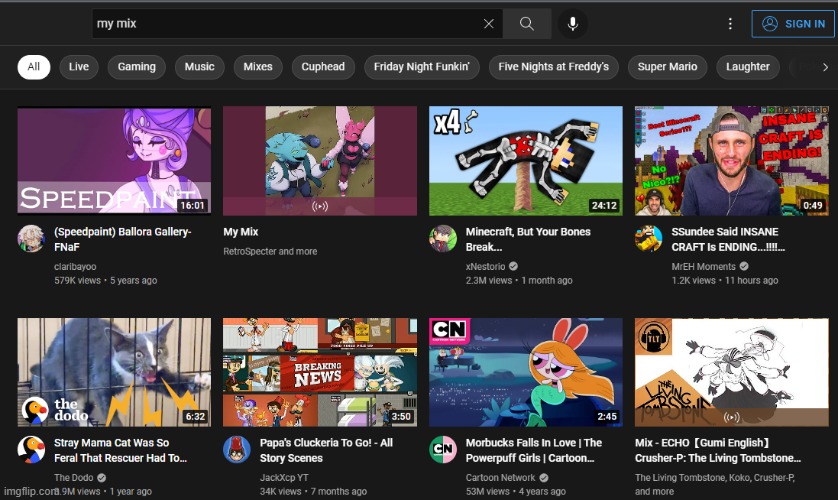838x500 pixels.
Task: Click 'SSundee Said INSANE CRAFT Is ENDING' title
Action: coord(728,239)
